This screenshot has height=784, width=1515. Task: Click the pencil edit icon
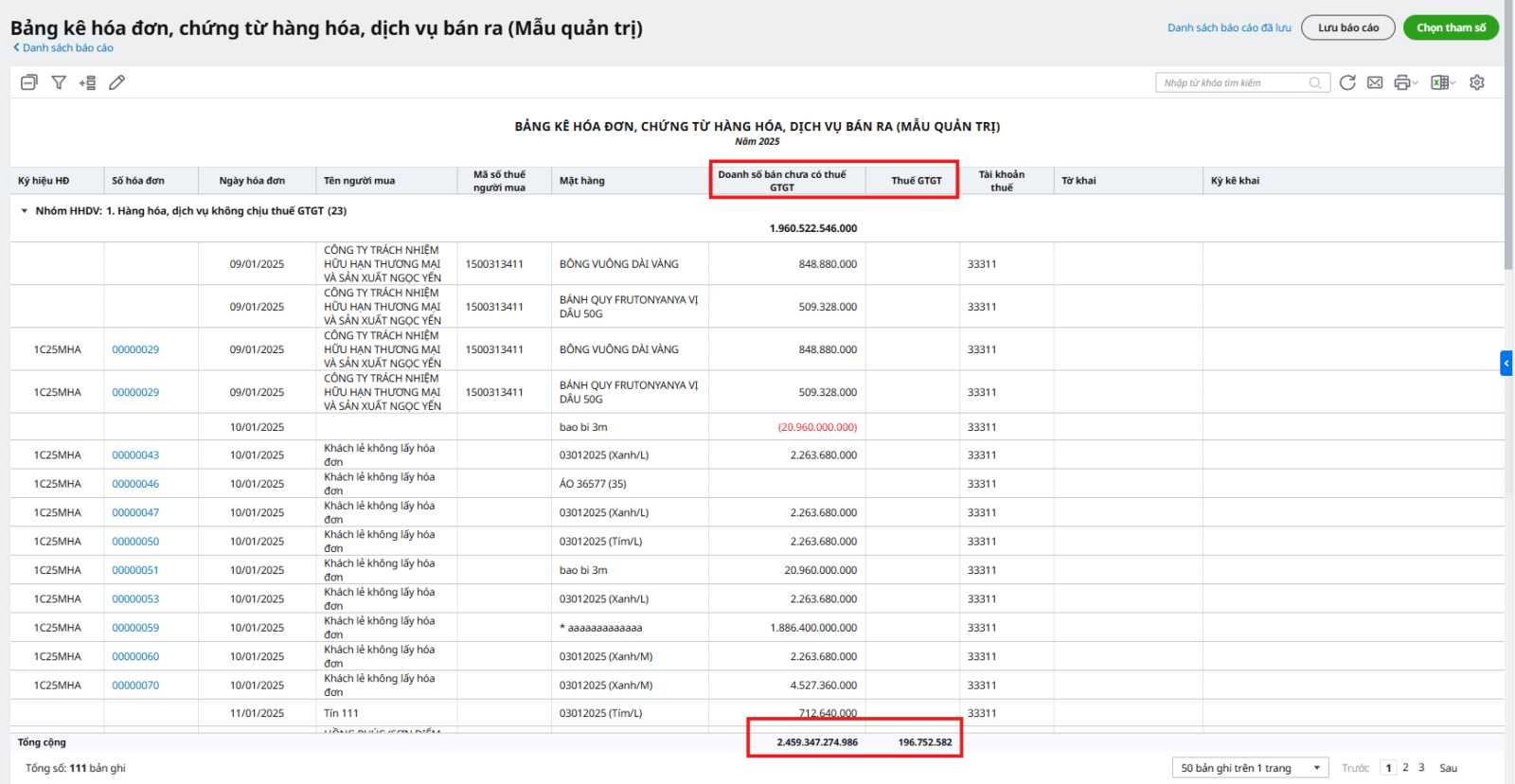(x=116, y=82)
